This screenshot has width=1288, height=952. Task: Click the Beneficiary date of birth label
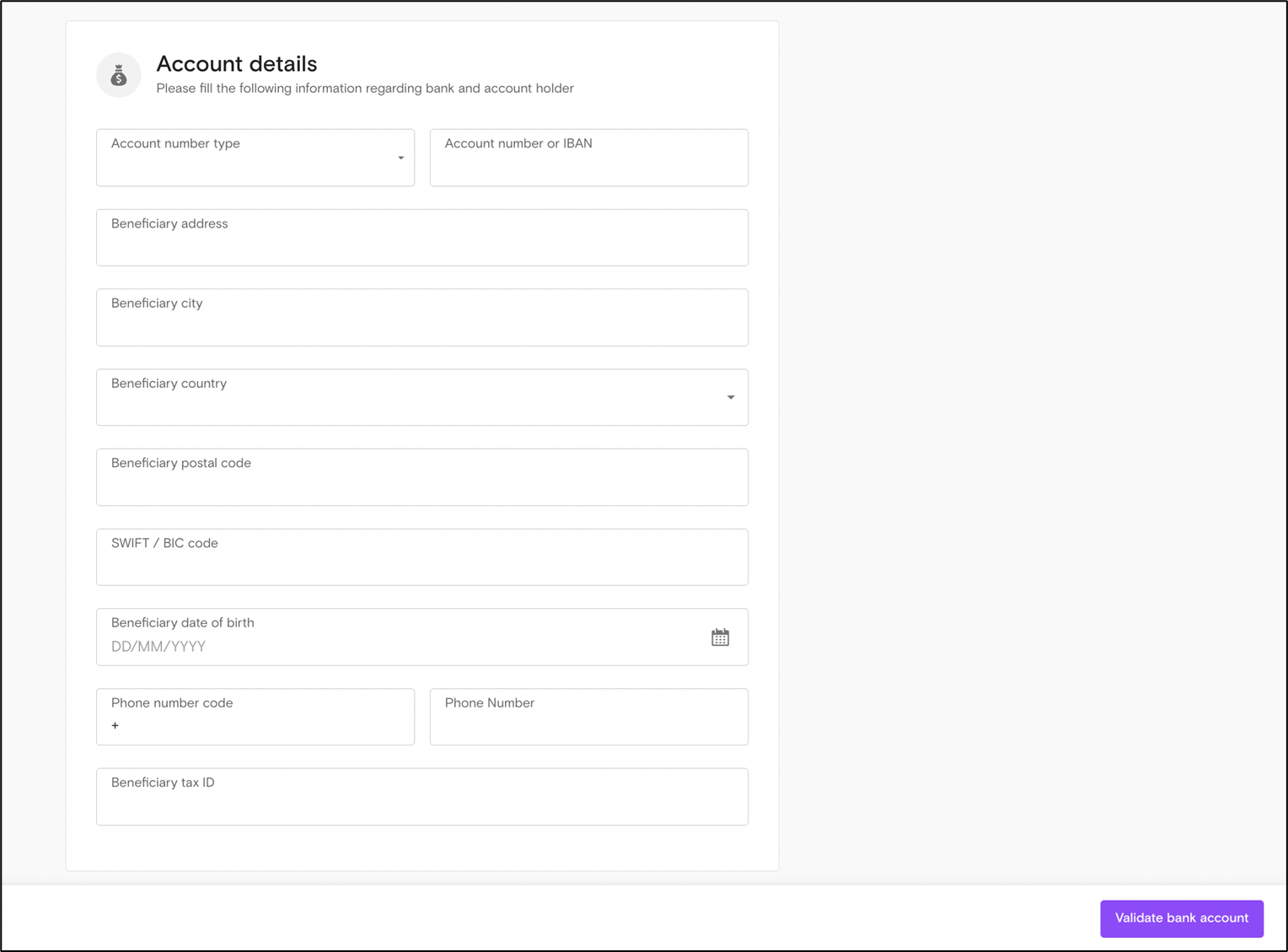click(x=183, y=623)
